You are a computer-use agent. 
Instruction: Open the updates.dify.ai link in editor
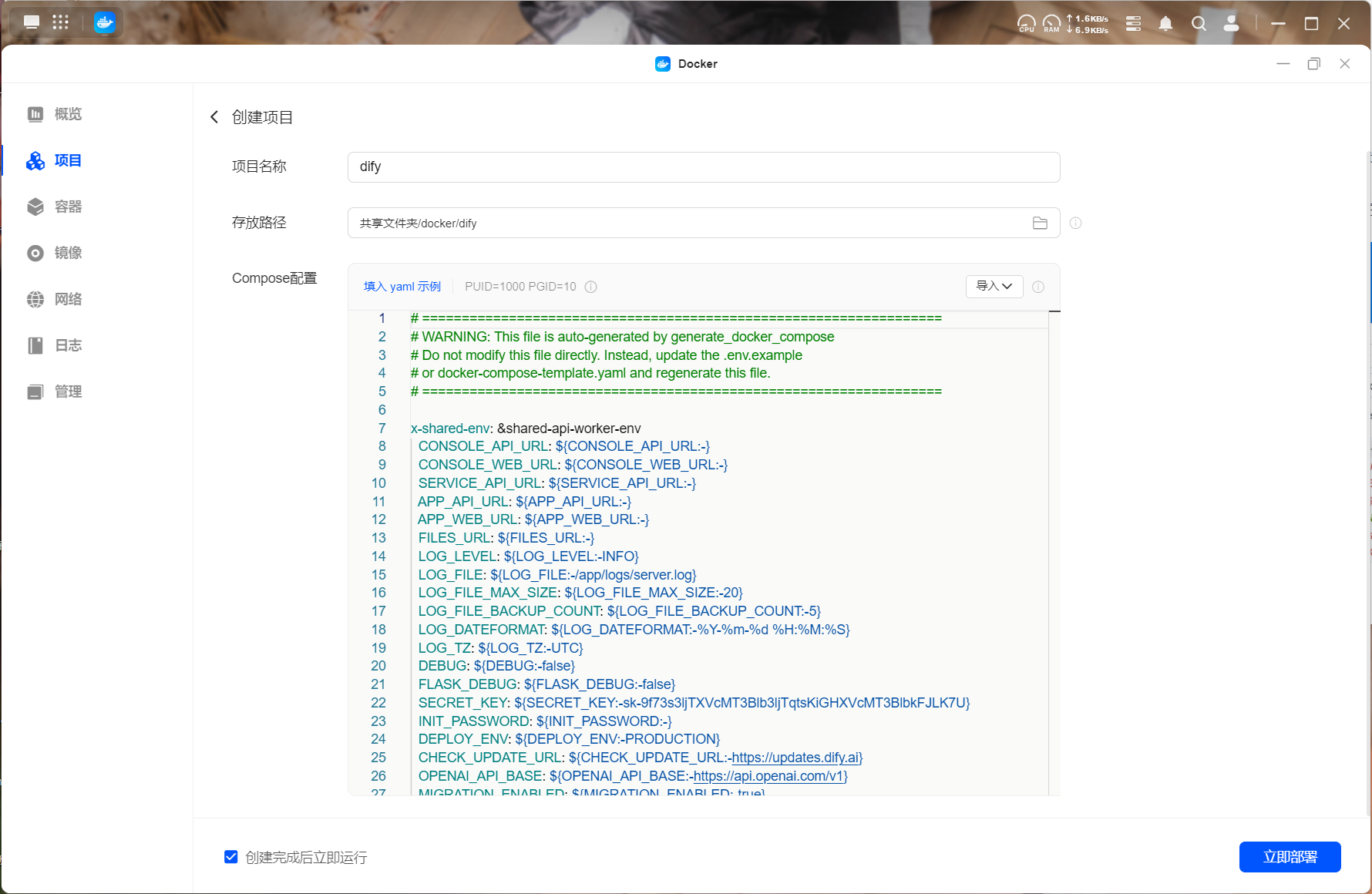click(796, 758)
